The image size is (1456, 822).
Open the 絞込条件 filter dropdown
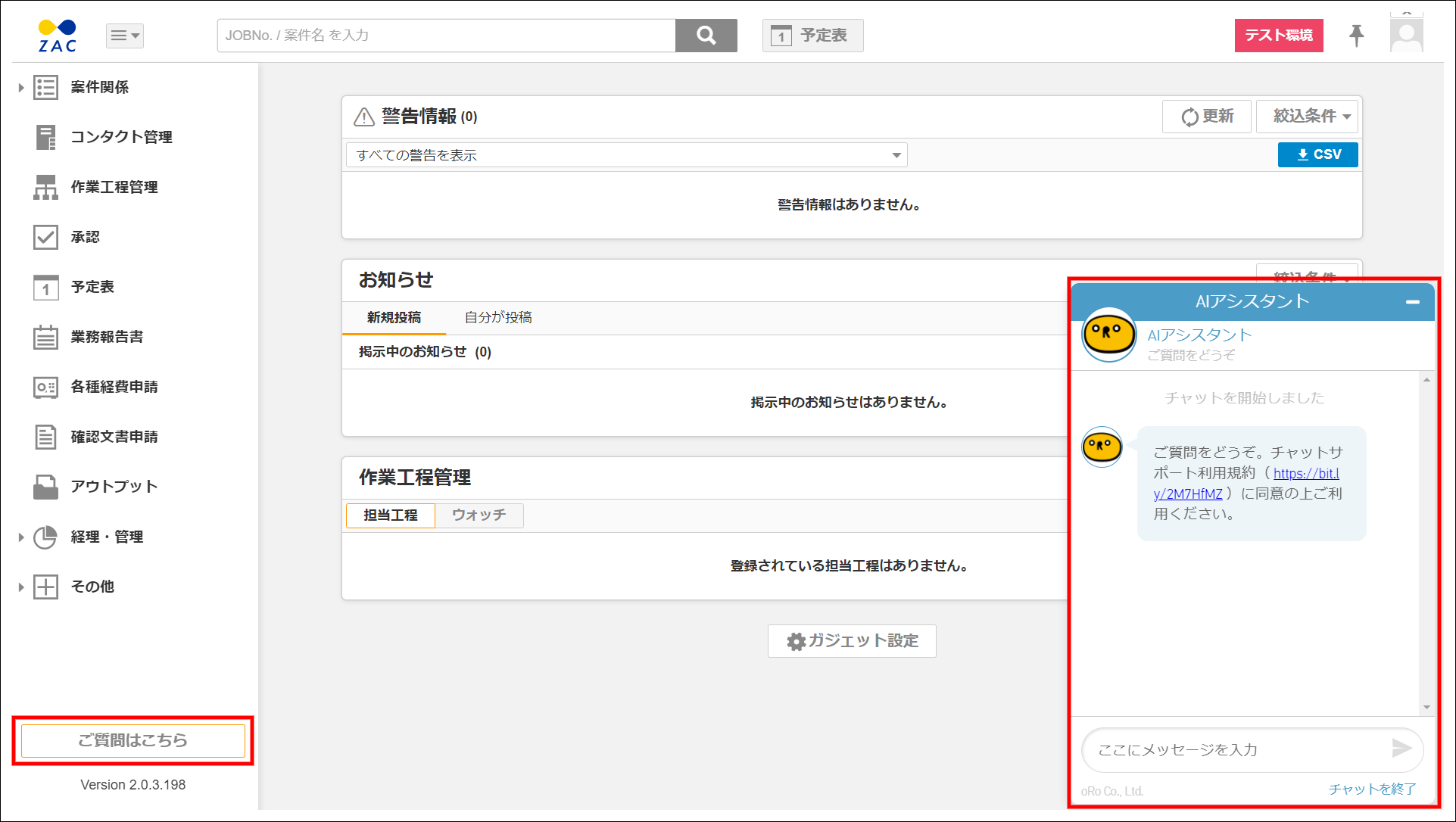[x=1307, y=116]
